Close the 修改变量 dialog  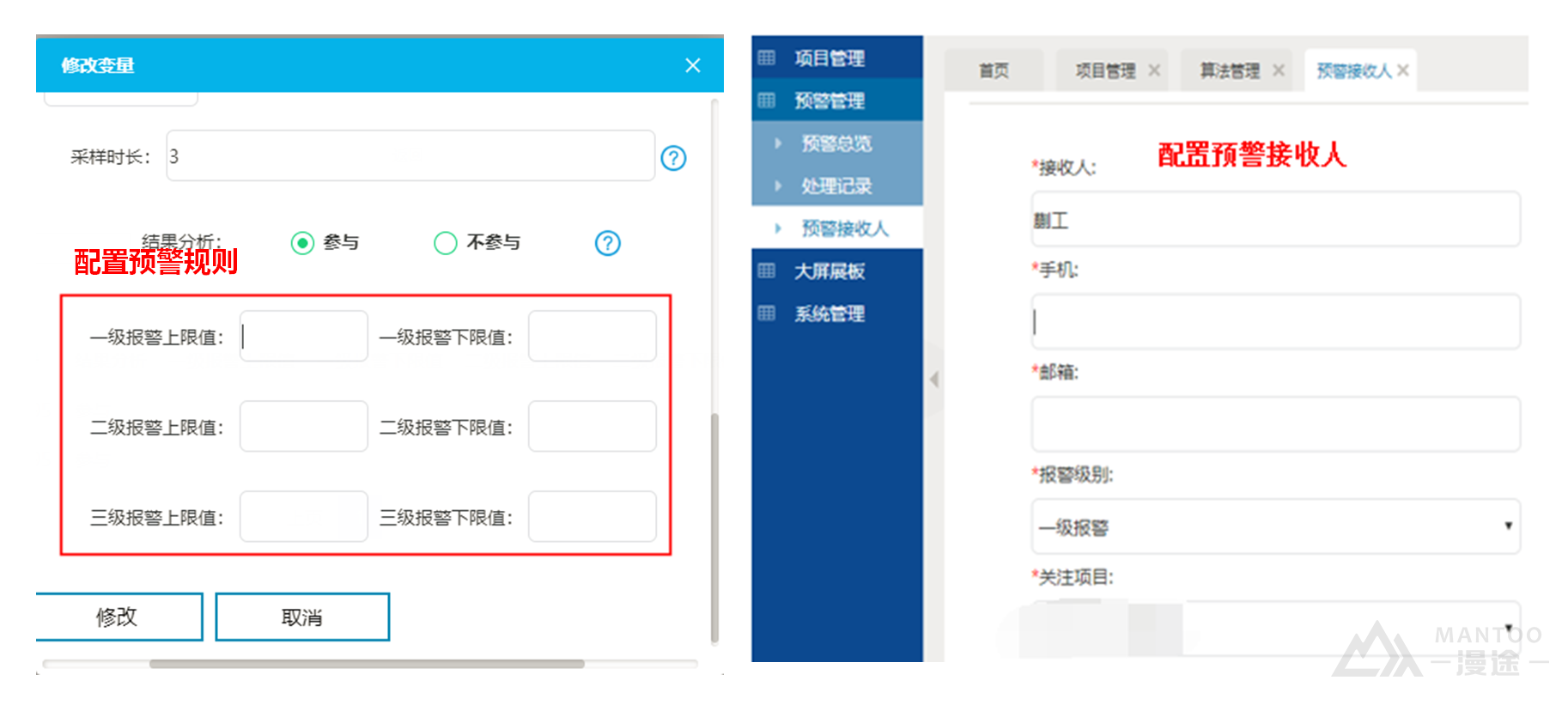(x=693, y=65)
